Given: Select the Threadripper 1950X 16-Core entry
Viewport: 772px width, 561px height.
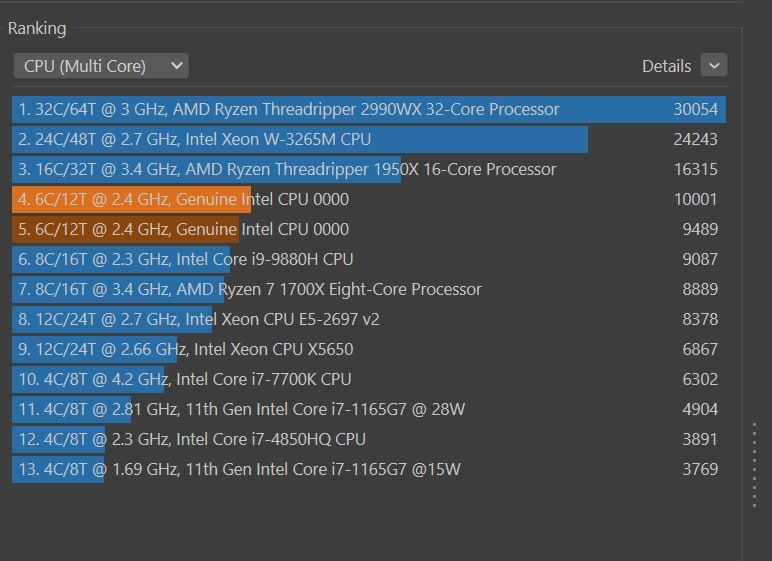Looking at the screenshot, I should pos(287,169).
